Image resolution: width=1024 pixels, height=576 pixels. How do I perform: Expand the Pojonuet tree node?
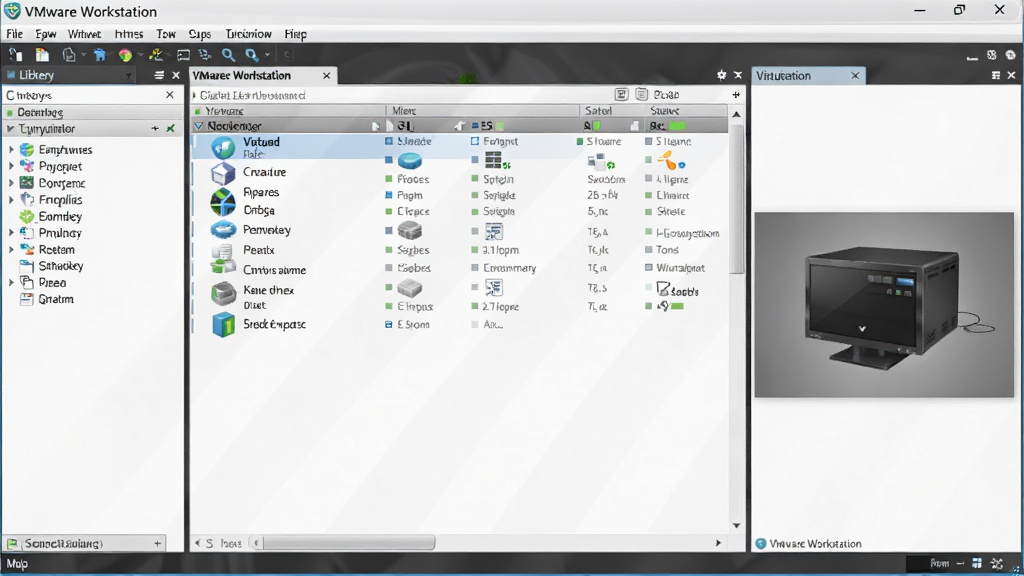coord(10,167)
